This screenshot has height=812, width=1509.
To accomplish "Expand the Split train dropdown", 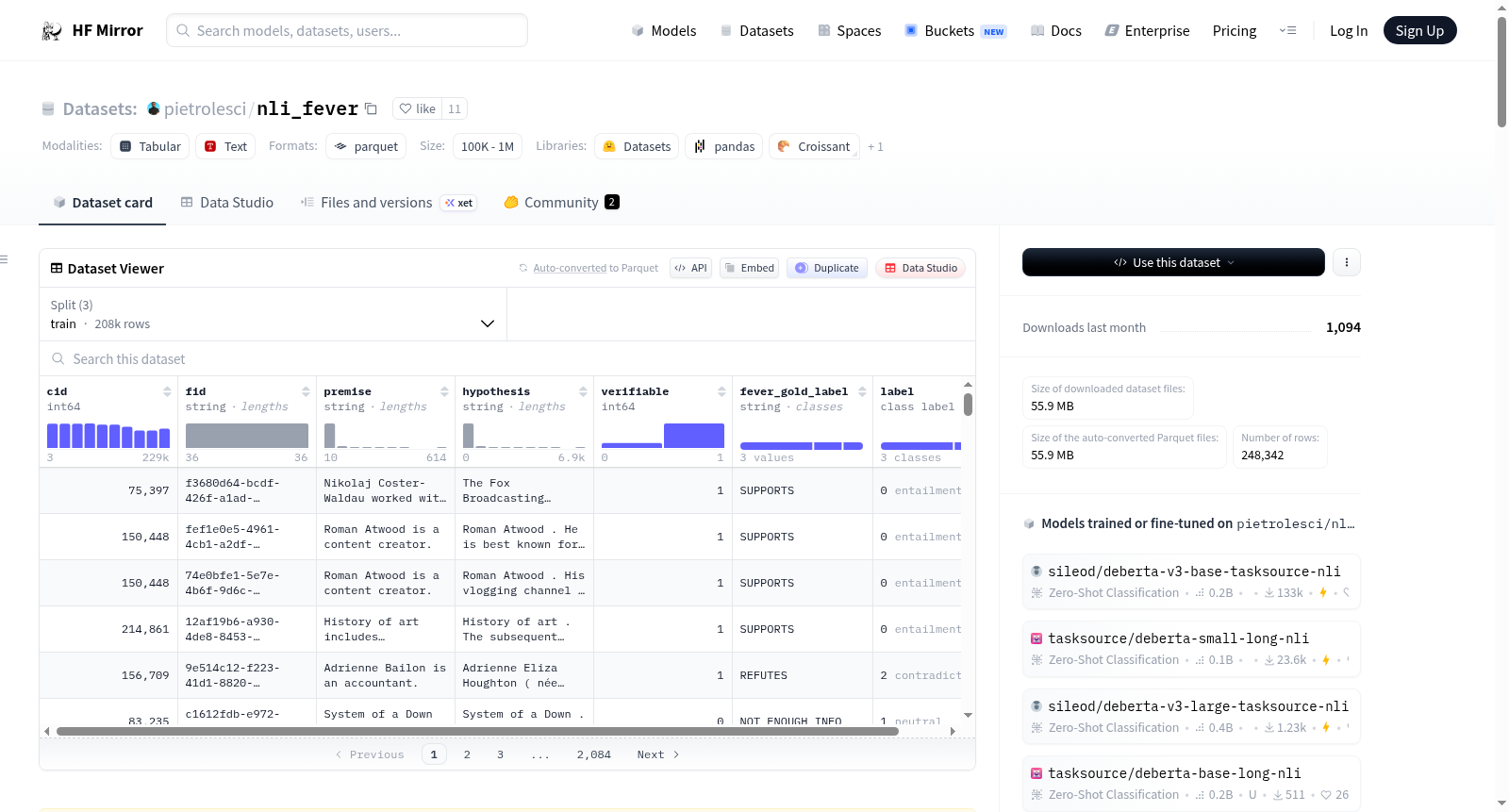I will [x=274, y=314].
